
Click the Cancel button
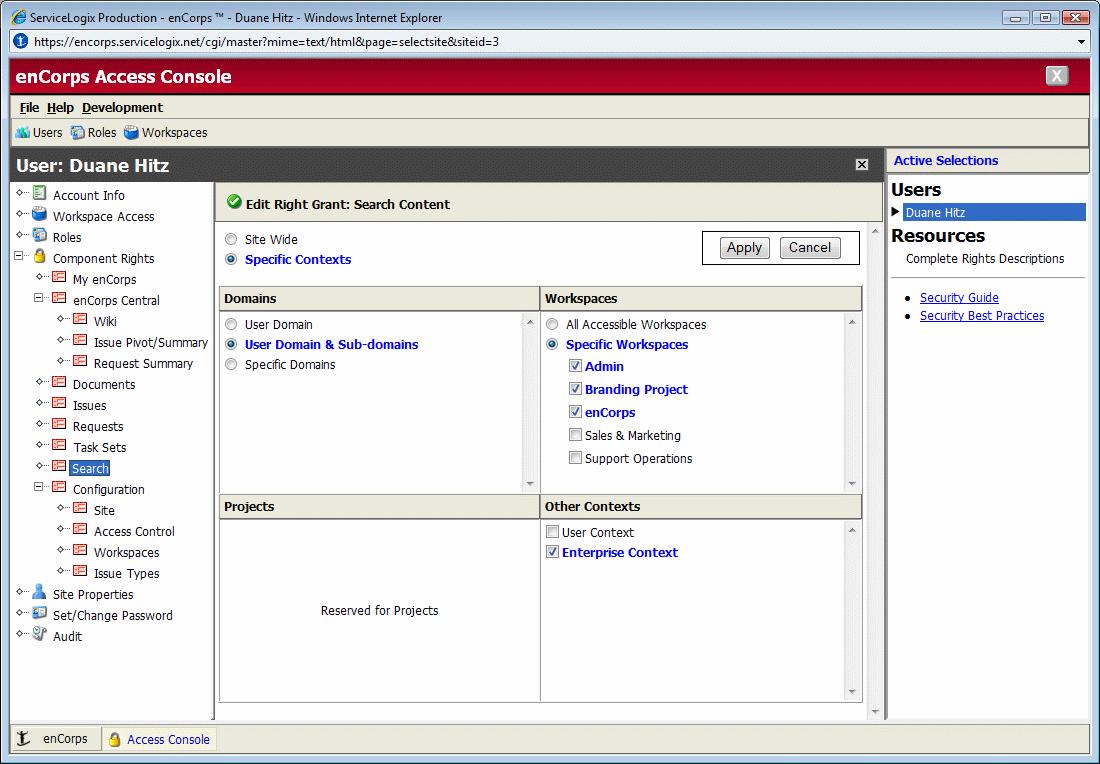810,248
